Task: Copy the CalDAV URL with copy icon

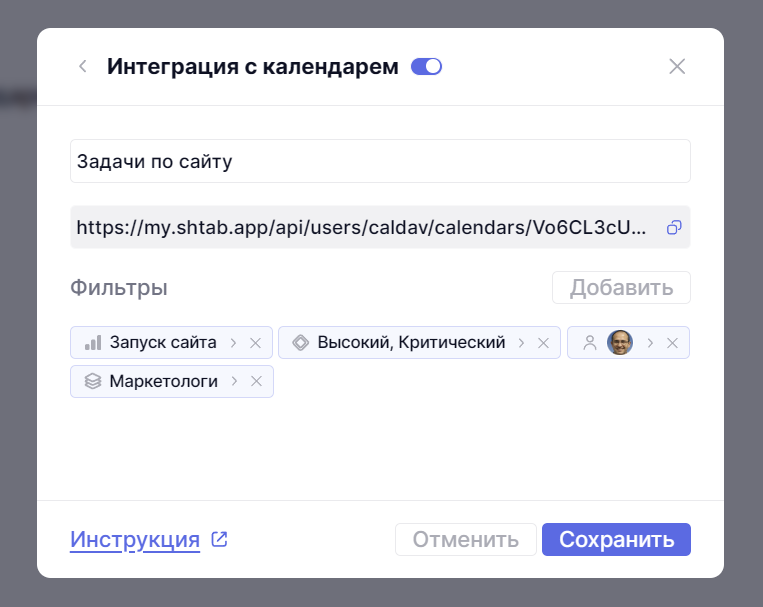Action: tap(674, 227)
